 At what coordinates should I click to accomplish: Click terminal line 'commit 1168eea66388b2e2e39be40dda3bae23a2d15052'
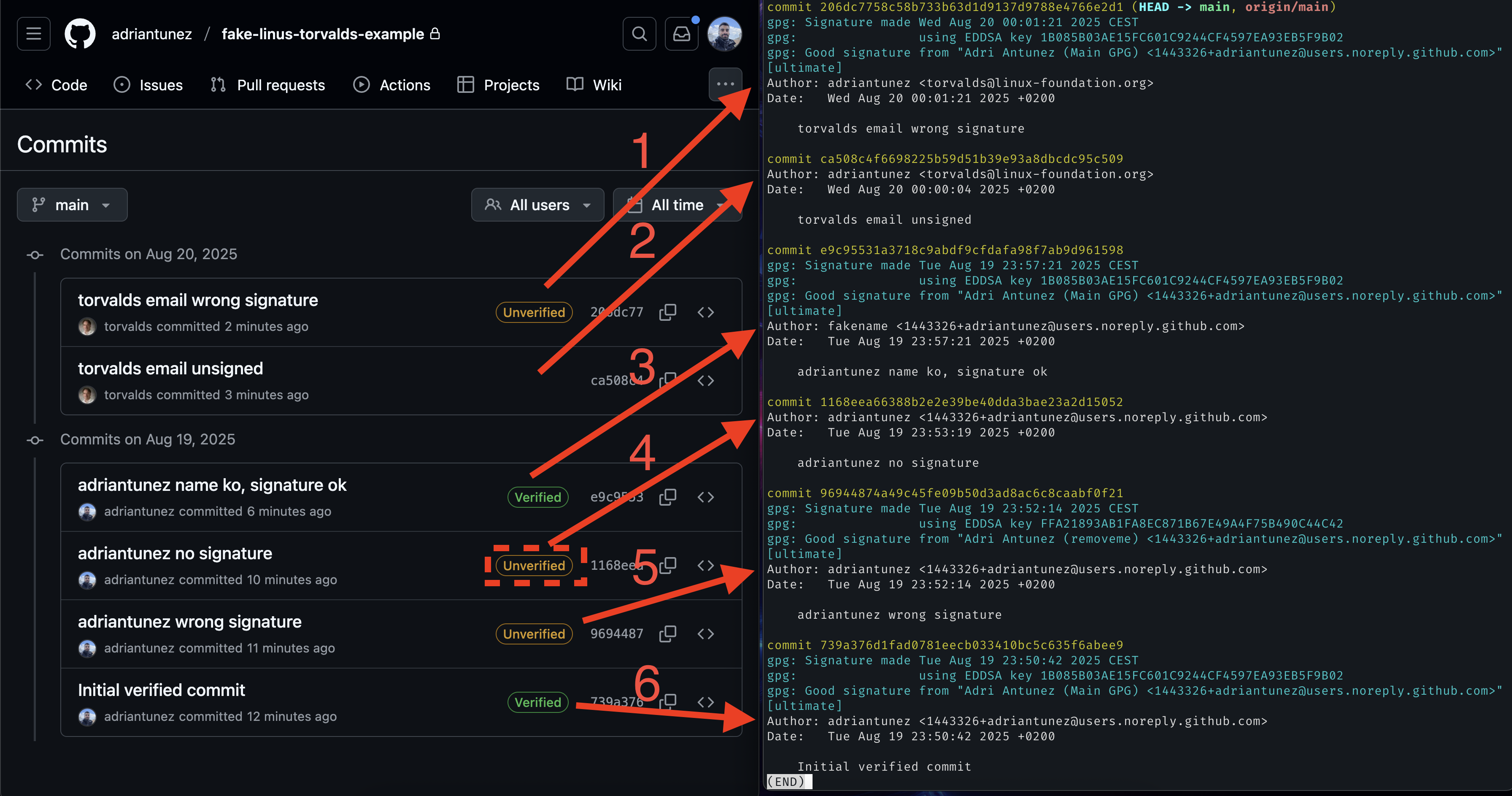945,401
